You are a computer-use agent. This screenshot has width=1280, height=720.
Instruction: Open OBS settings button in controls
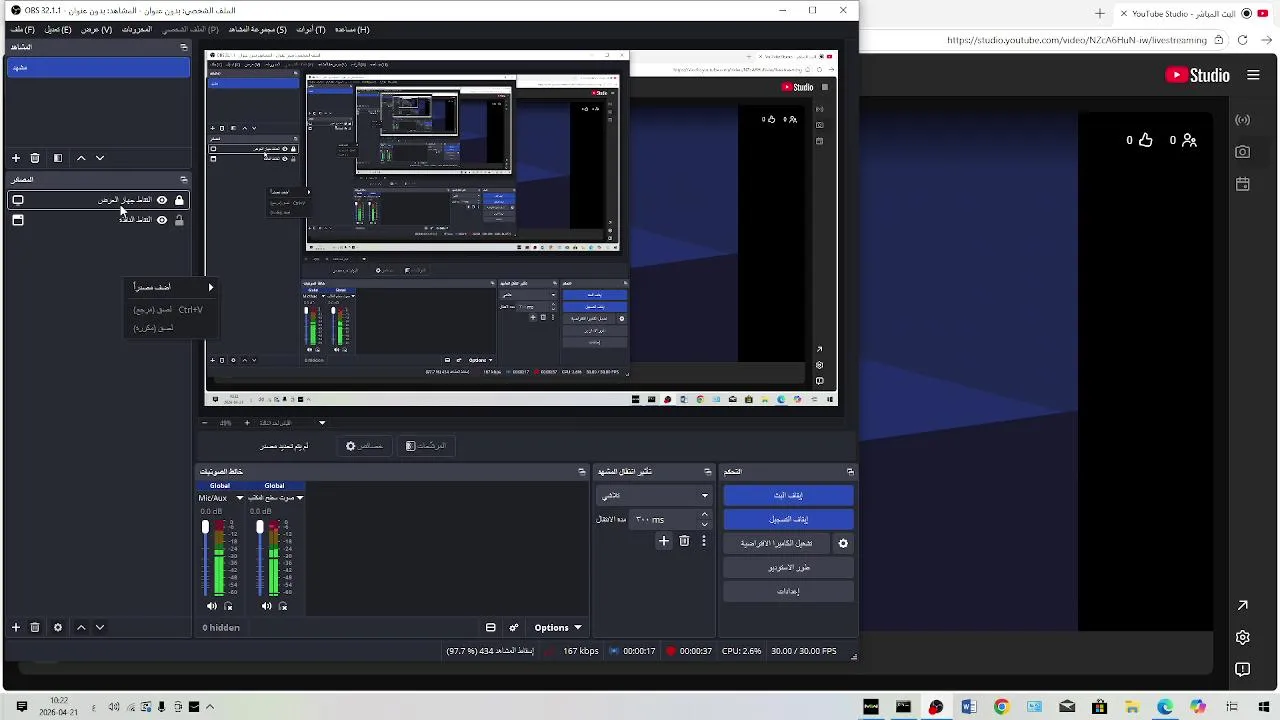[x=788, y=591]
